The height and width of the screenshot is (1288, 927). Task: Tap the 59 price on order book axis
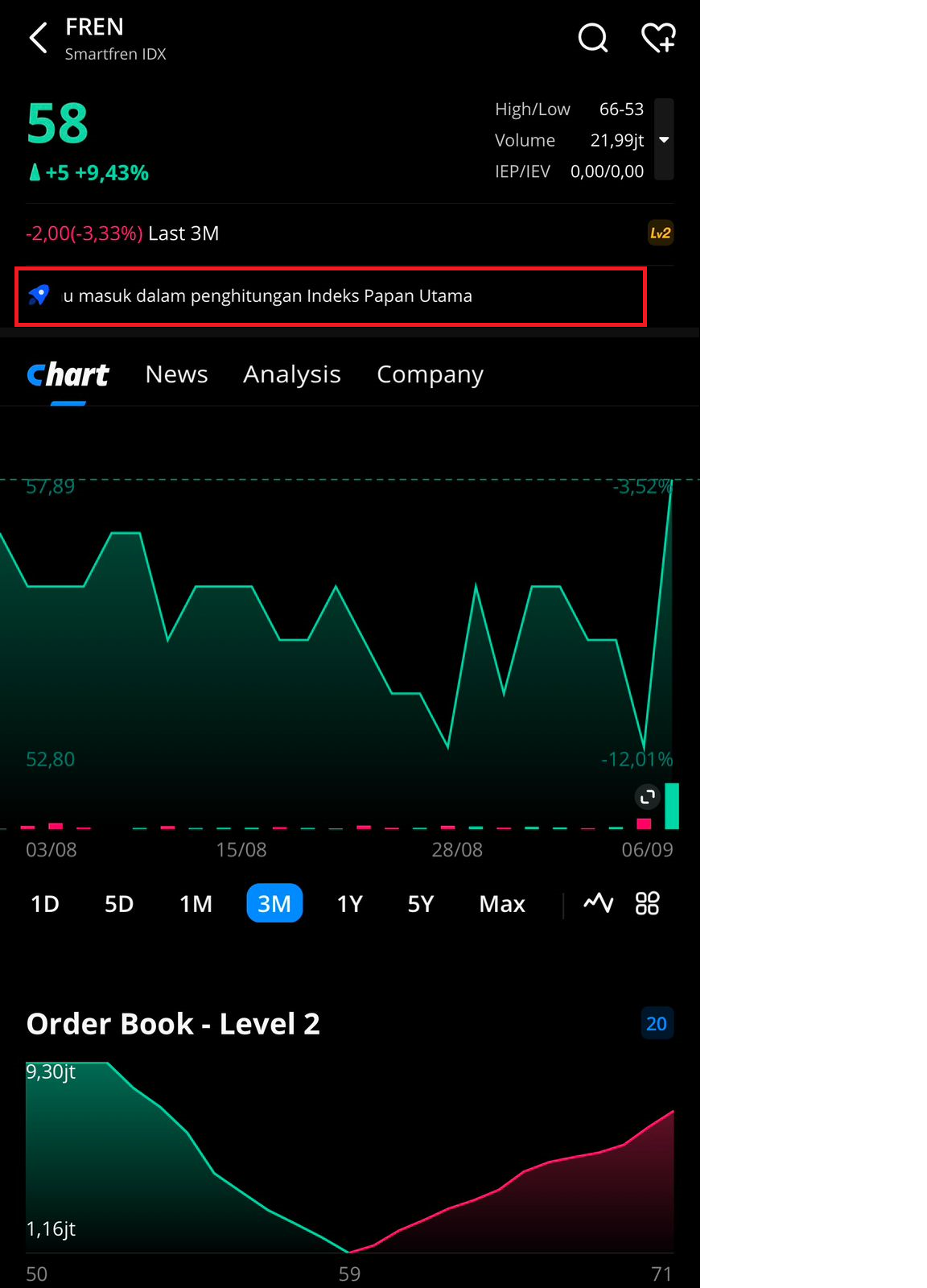[x=349, y=1274]
